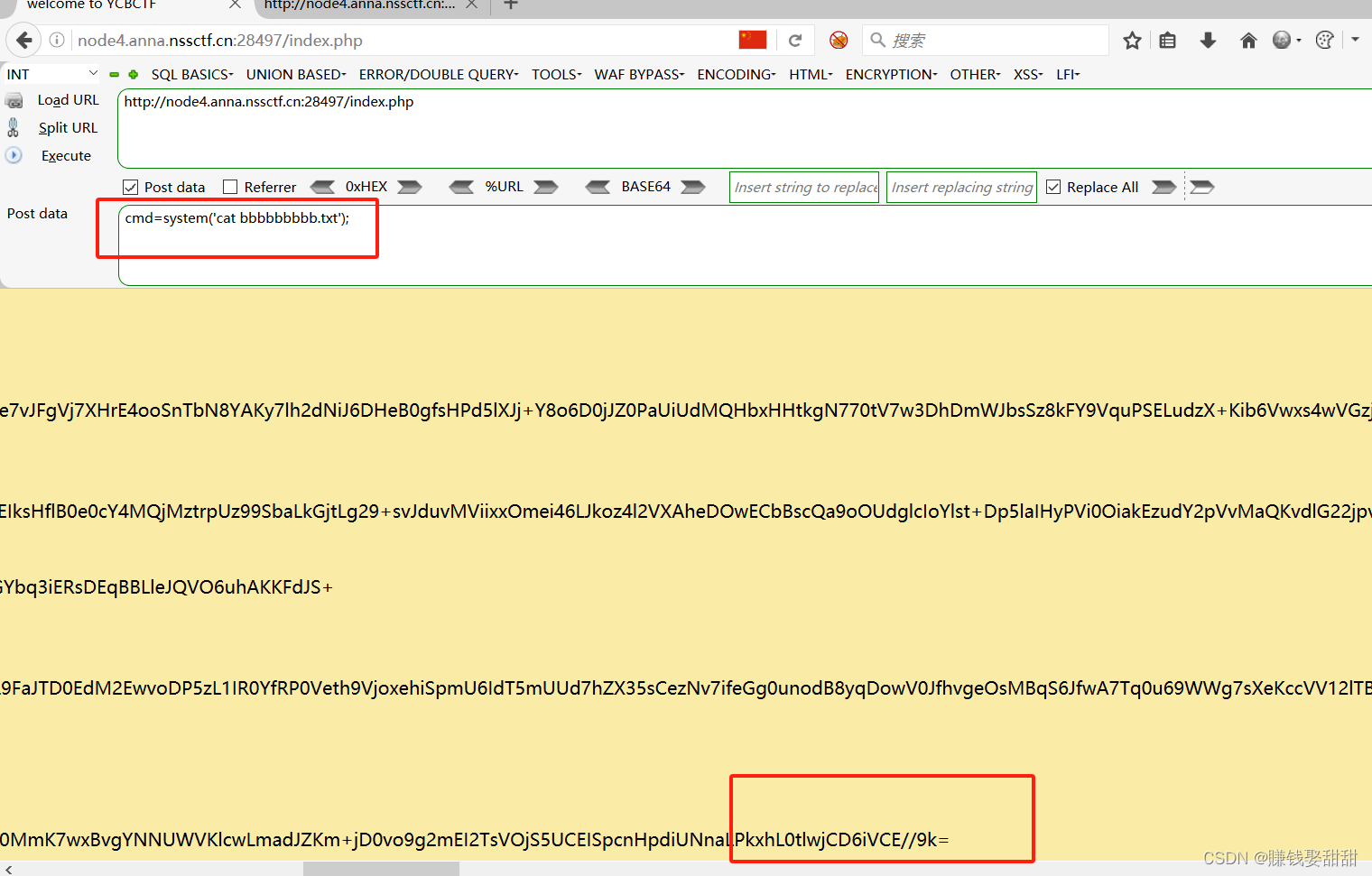Click the left arrow beside 0xHEX
1372x876 pixels.
[323, 187]
